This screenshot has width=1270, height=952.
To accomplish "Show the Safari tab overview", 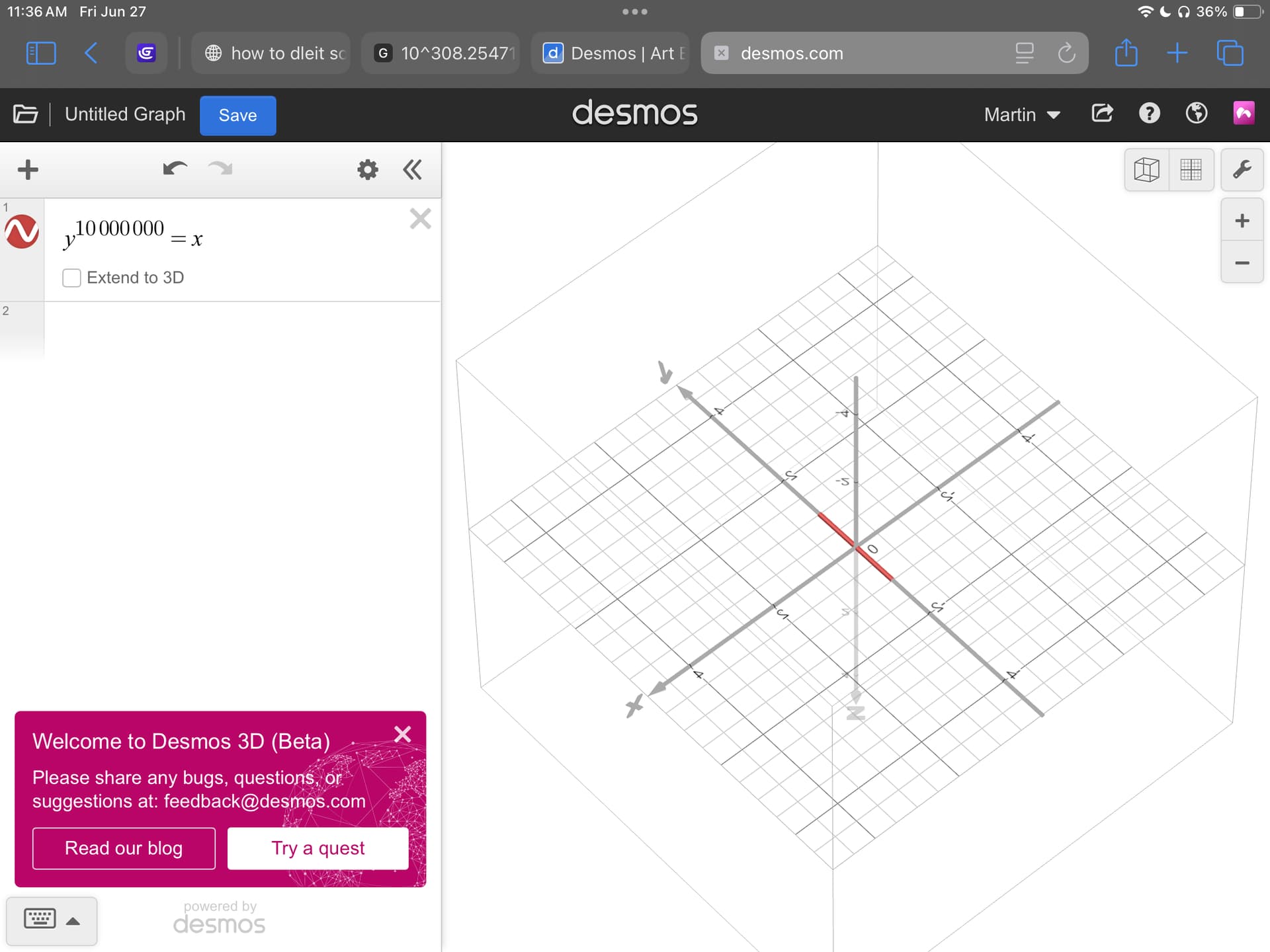I will tap(1230, 53).
